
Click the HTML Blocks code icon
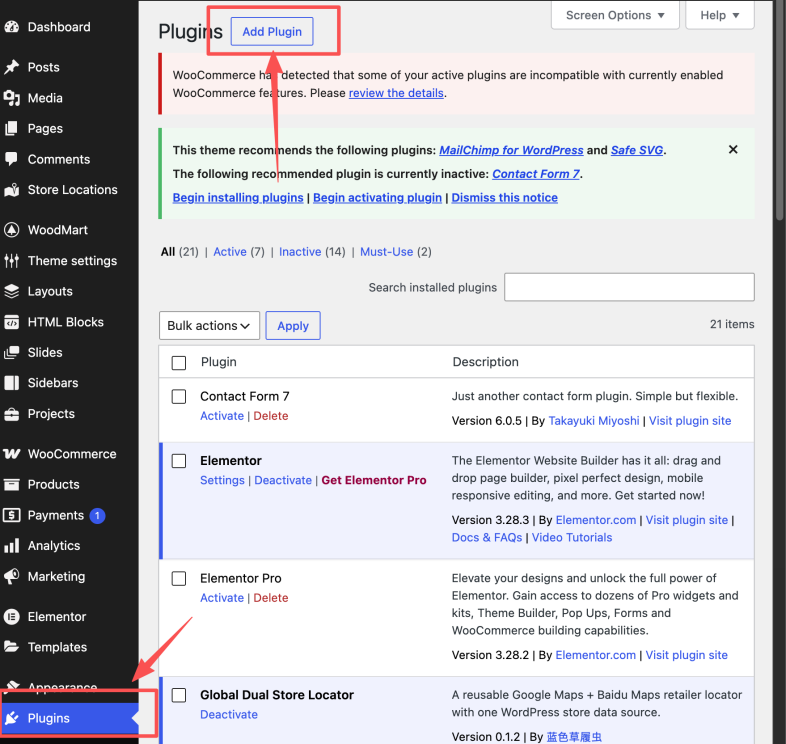(x=12, y=322)
